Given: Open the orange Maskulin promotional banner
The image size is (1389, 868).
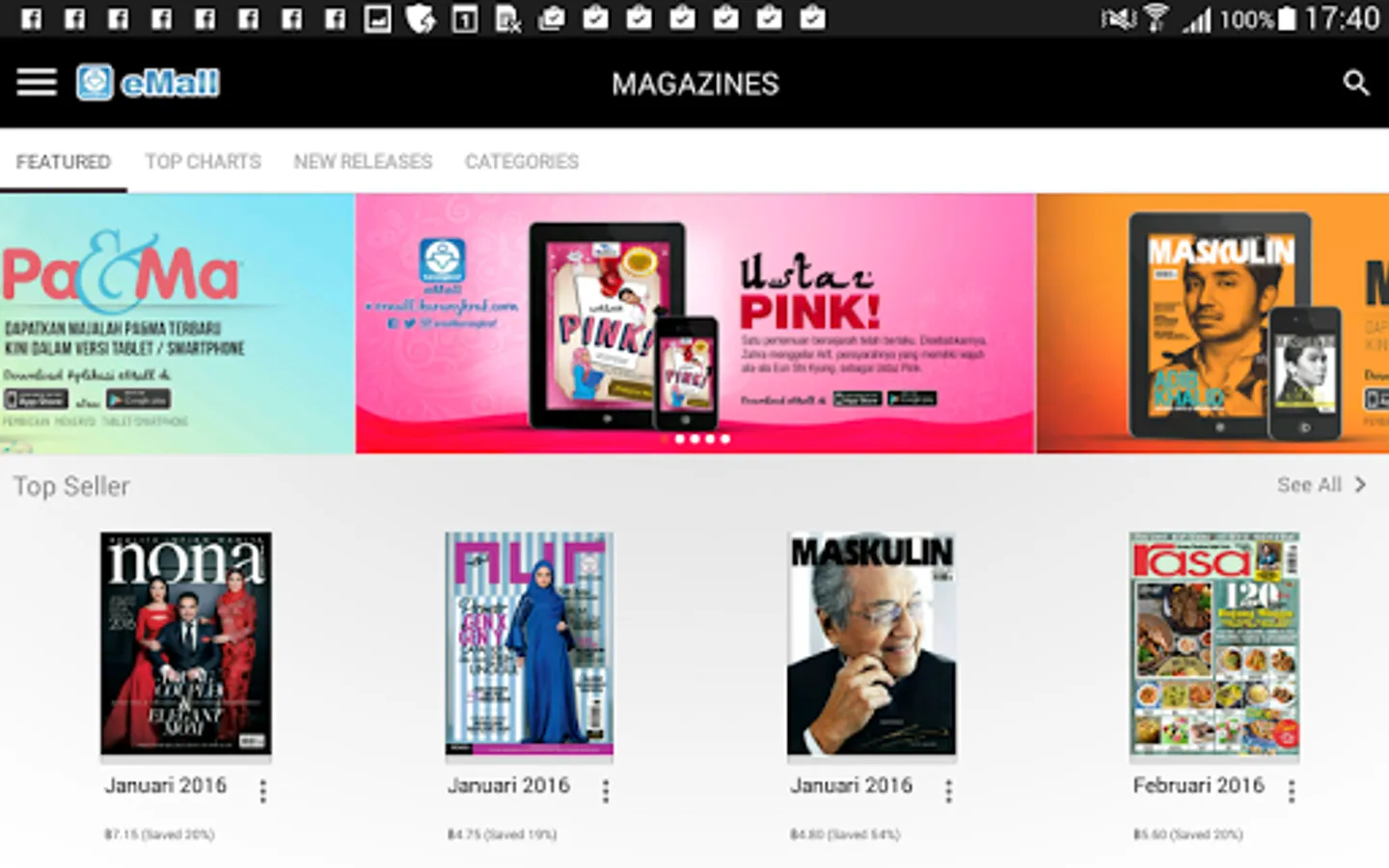Looking at the screenshot, I should pyautogui.click(x=1213, y=323).
